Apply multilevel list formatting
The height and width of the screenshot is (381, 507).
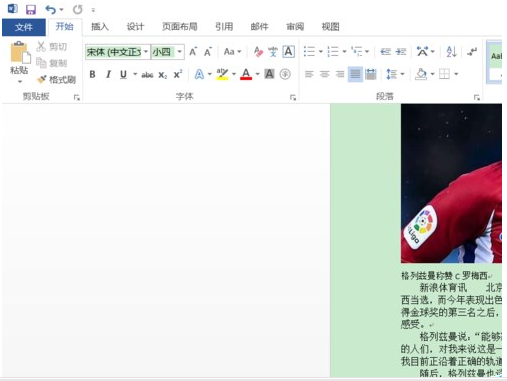pos(356,52)
